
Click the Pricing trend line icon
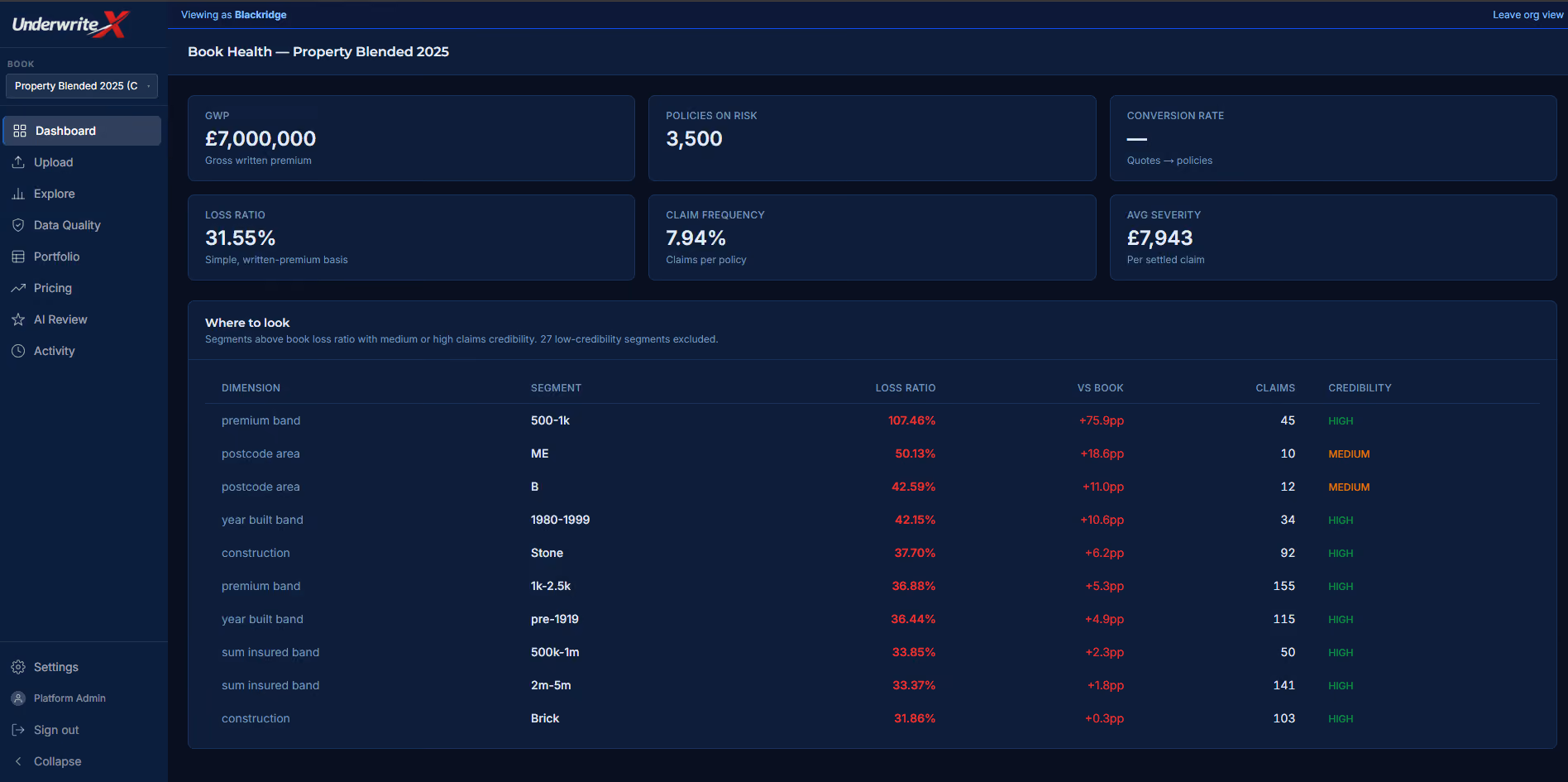tap(18, 288)
